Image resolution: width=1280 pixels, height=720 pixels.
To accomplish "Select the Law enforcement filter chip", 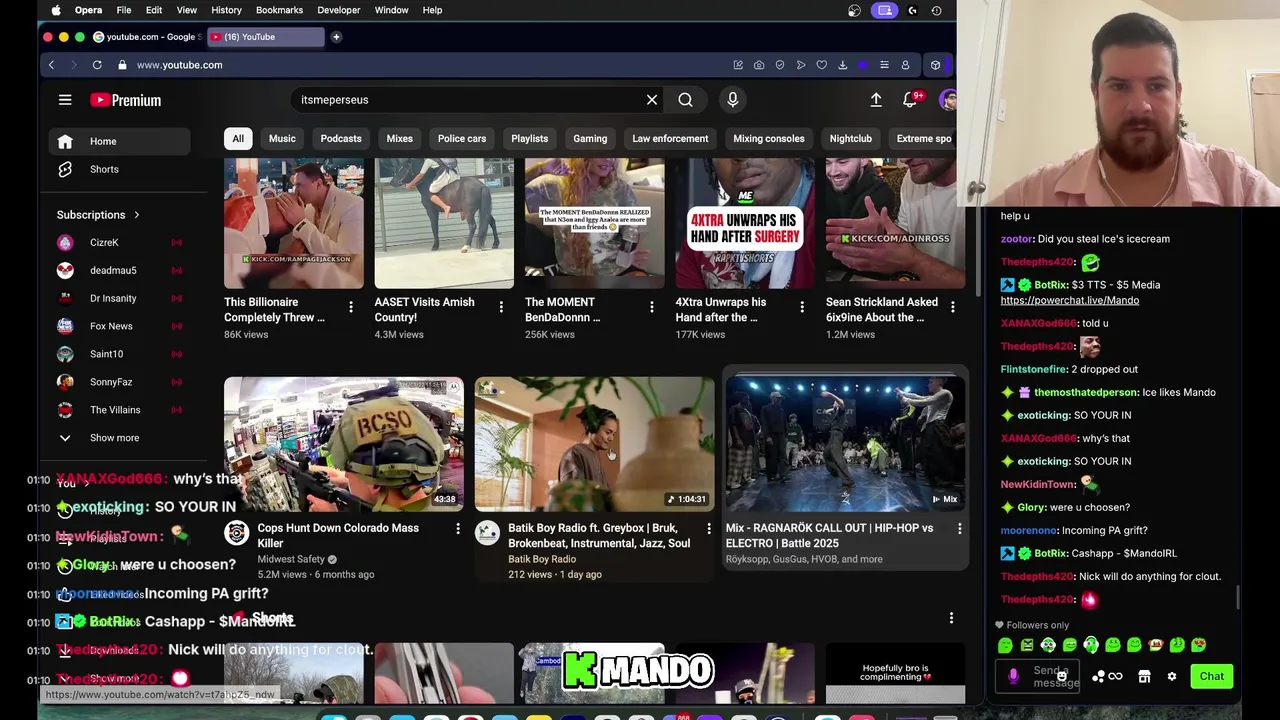I will click(670, 139).
